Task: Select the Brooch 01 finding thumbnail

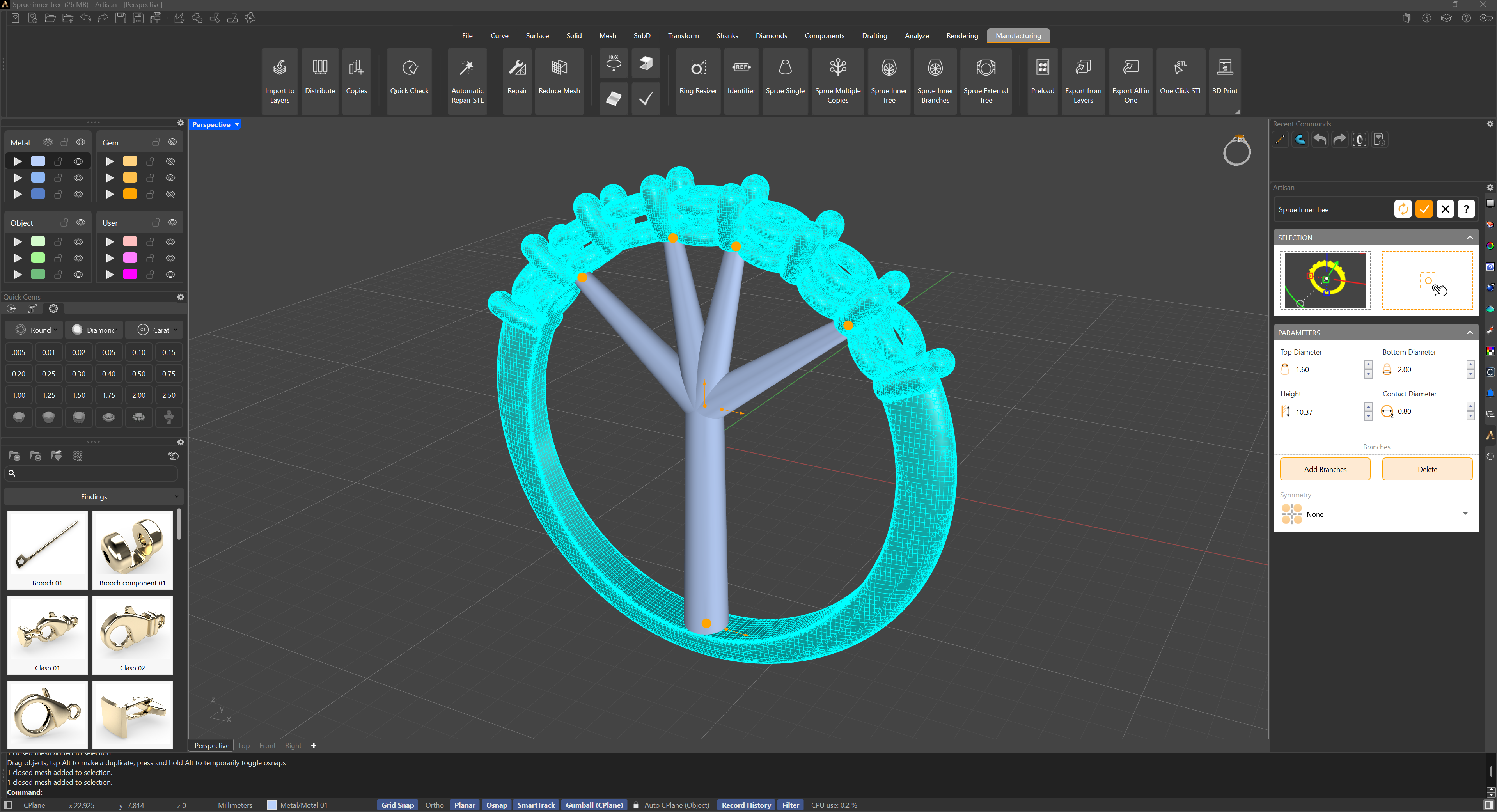Action: tap(47, 550)
